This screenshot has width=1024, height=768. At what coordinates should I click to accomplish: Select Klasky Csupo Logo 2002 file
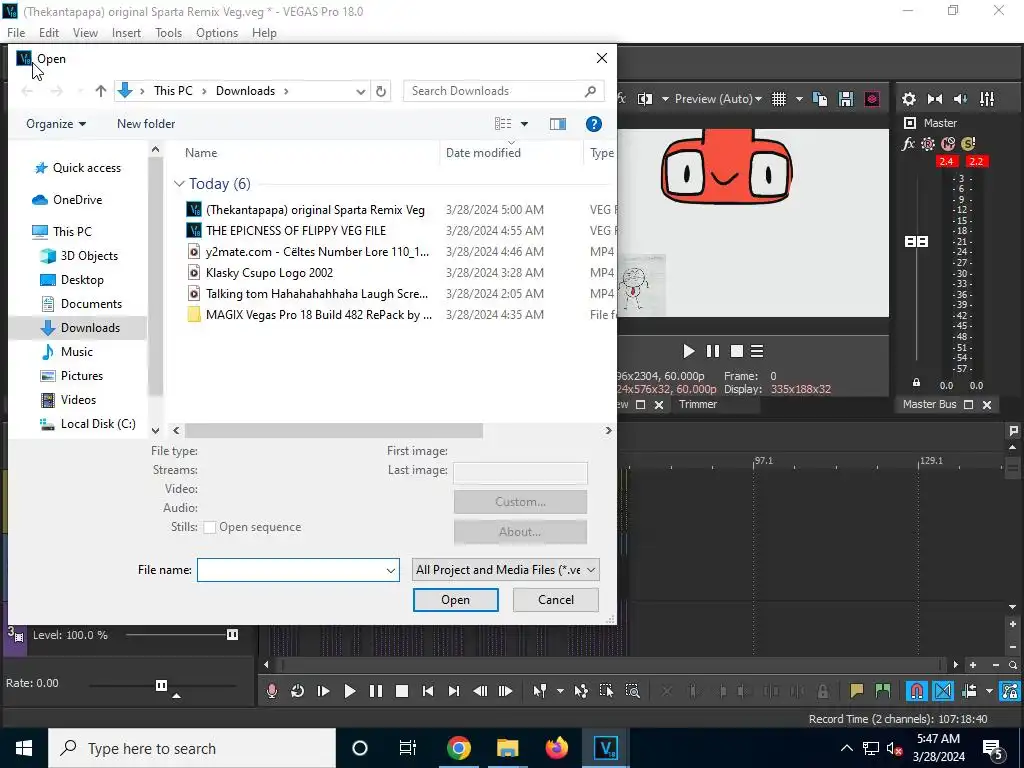point(269,272)
